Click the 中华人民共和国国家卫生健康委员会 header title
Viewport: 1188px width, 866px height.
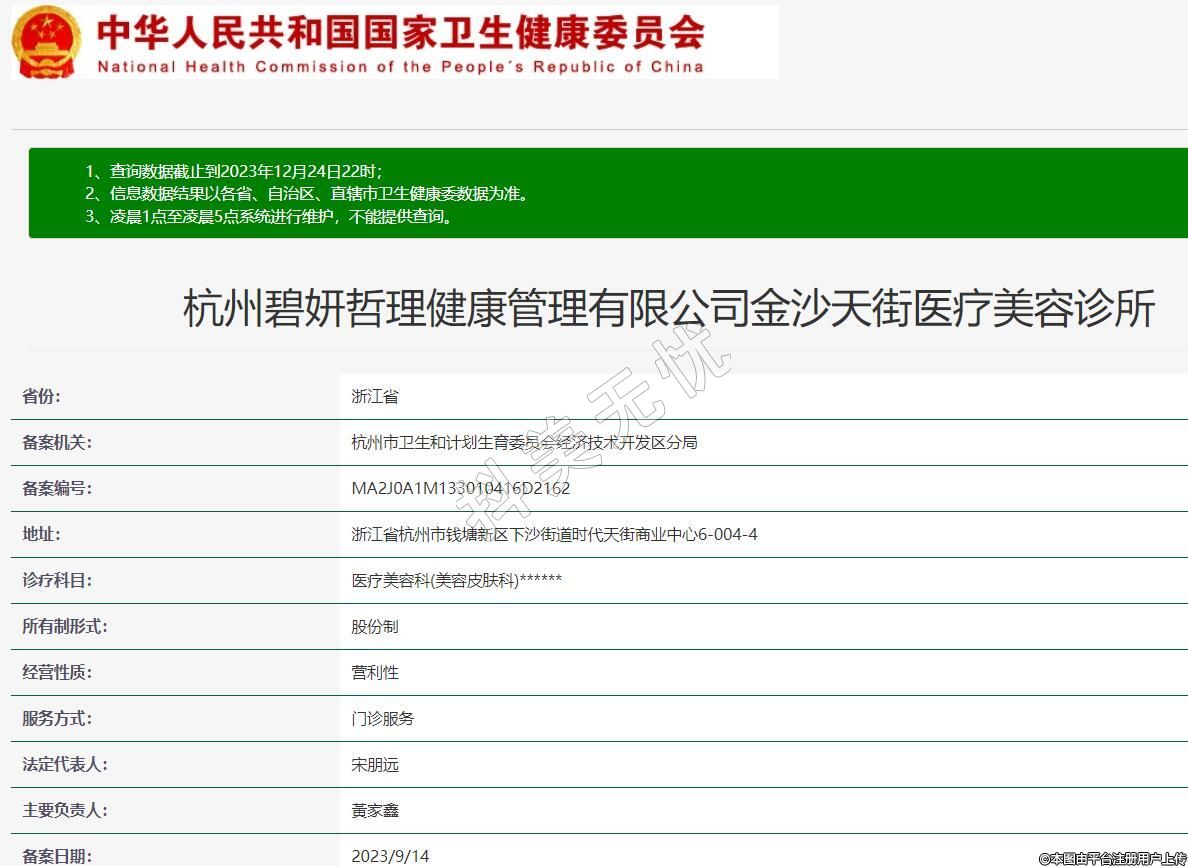pyautogui.click(x=400, y=32)
